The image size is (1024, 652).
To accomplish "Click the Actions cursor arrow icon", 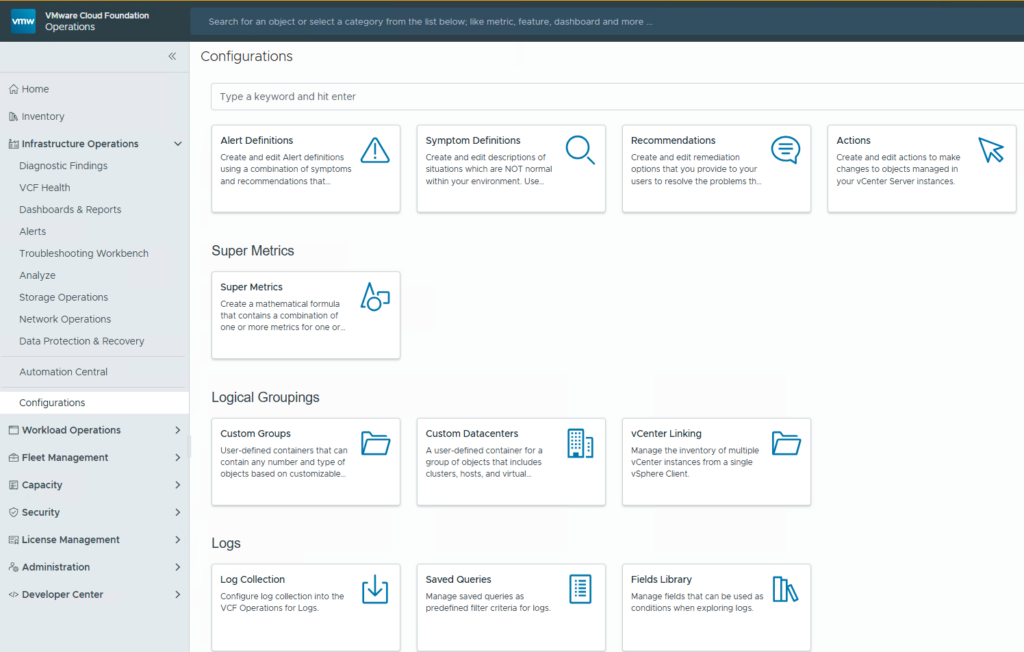I will tap(990, 150).
